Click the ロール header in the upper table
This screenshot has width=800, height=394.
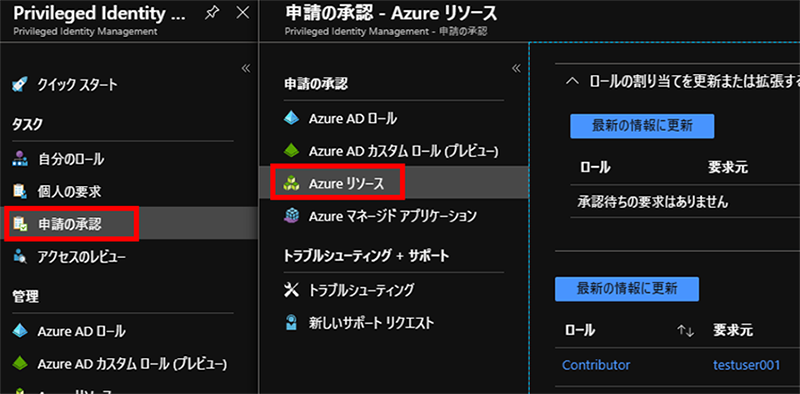596,168
